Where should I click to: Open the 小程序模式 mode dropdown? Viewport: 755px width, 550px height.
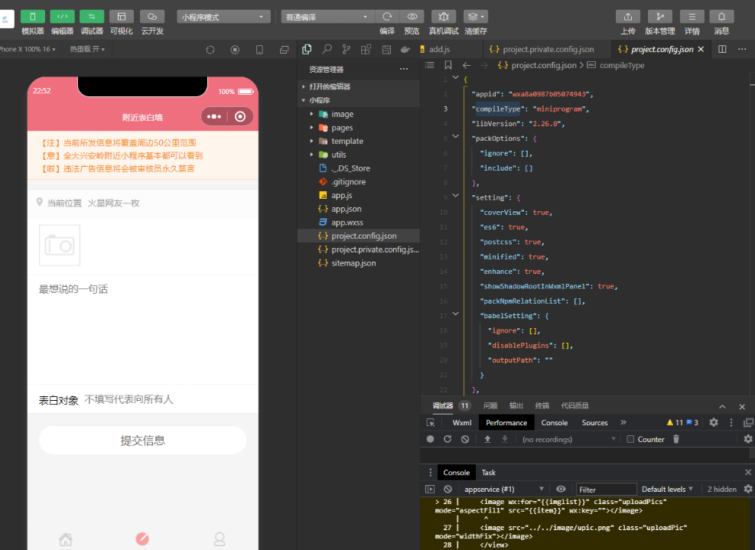[223, 17]
